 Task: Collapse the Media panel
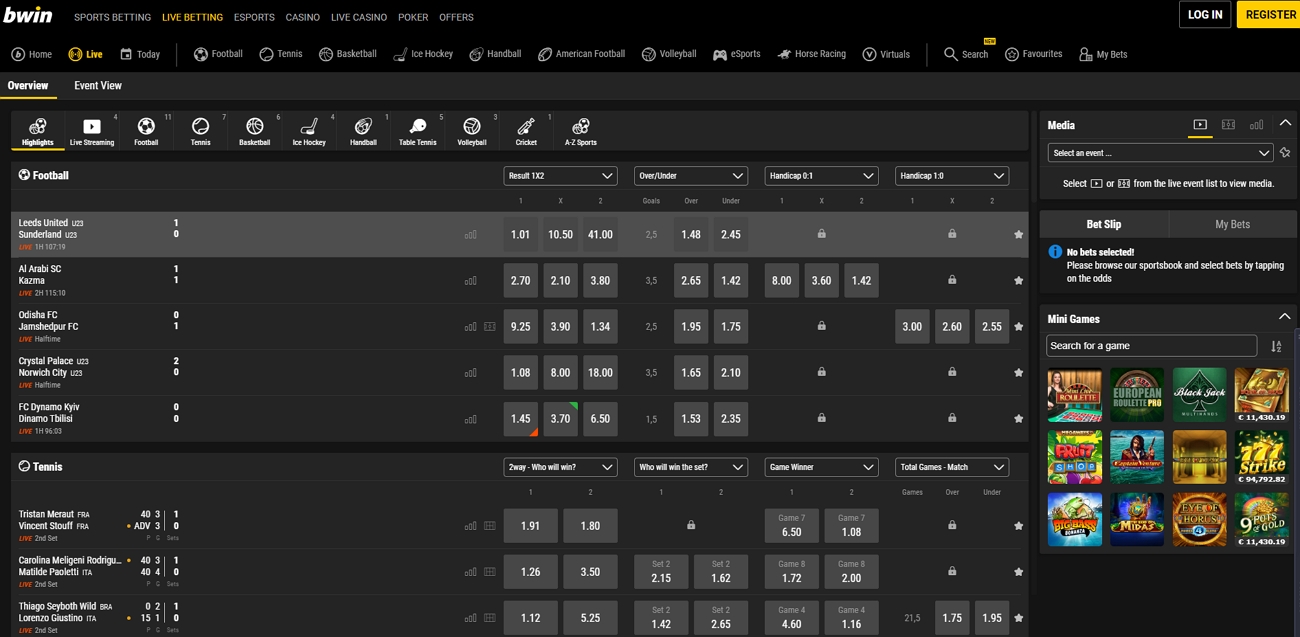pos(1285,124)
